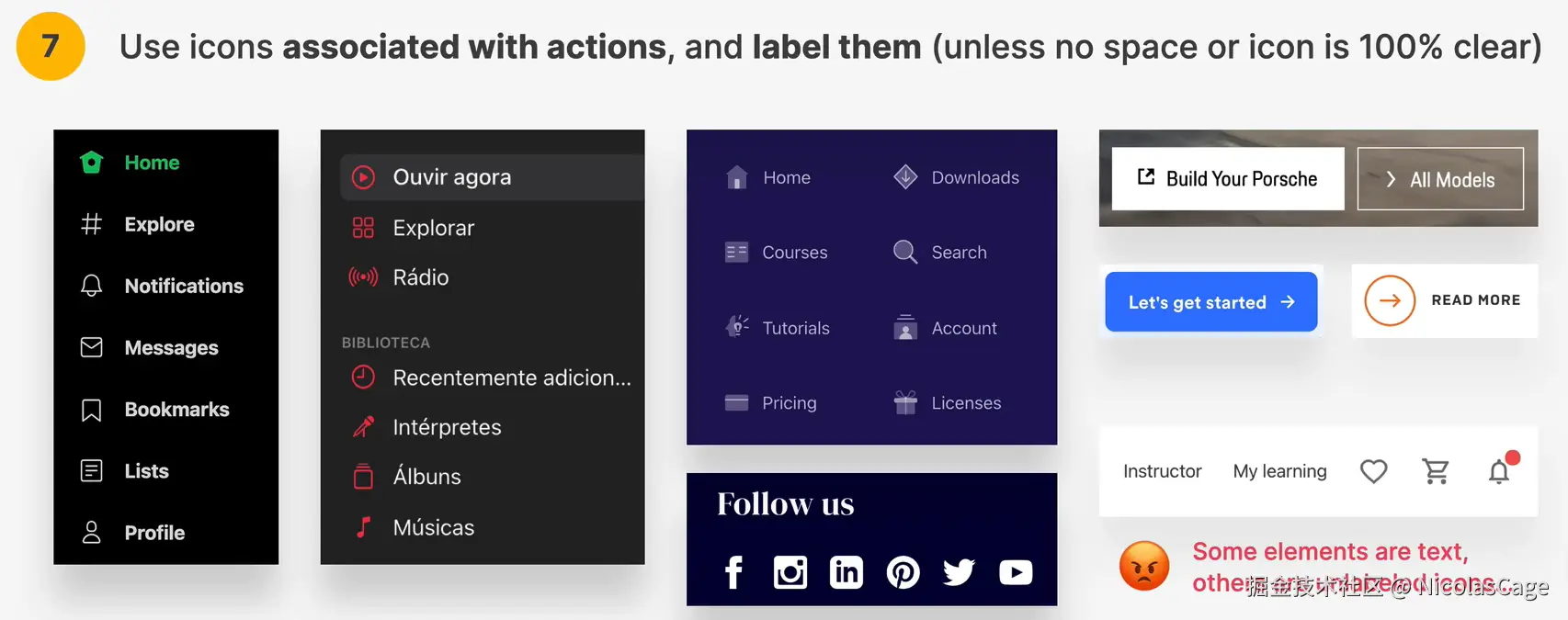This screenshot has height=620, width=1568.
Task: Open the Instagram social icon
Action: [x=790, y=572]
